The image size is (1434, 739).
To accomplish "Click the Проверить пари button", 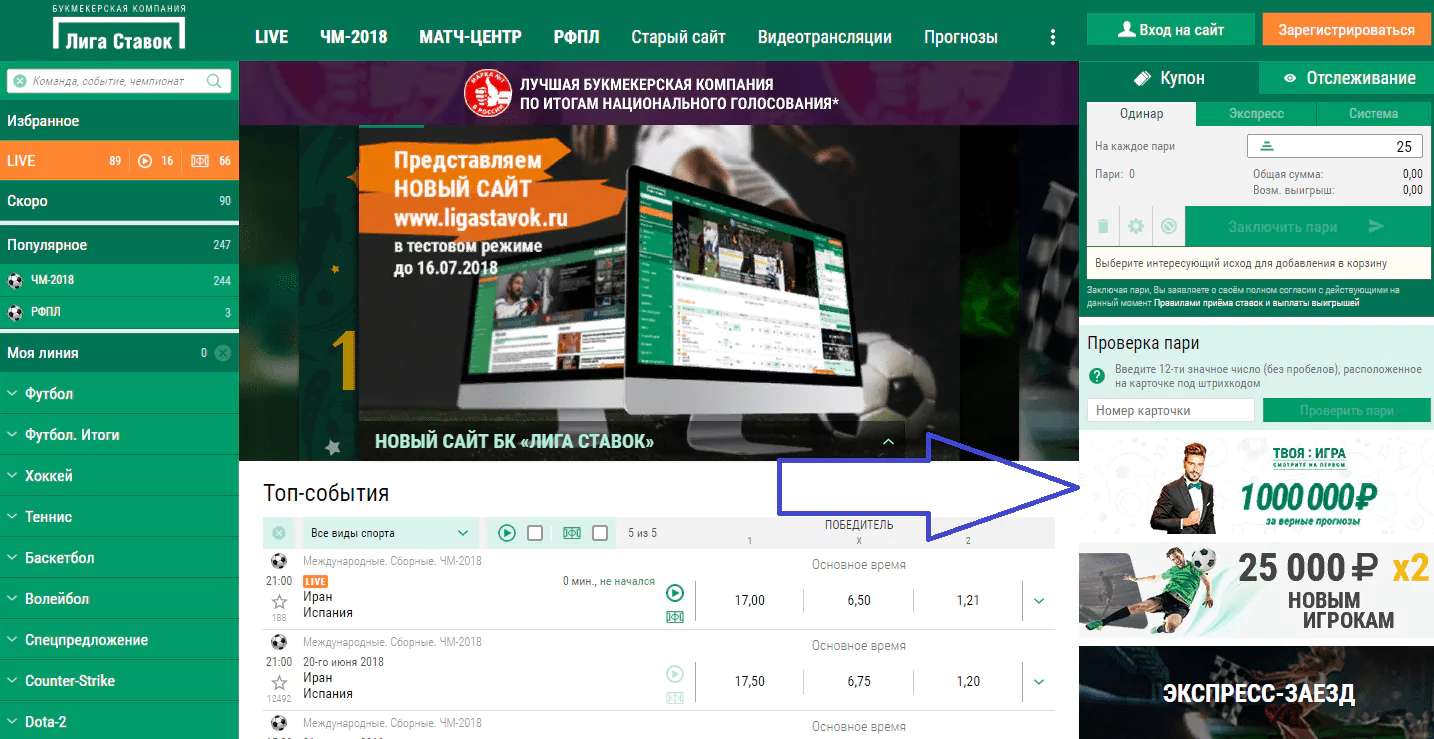I will click(1346, 411).
